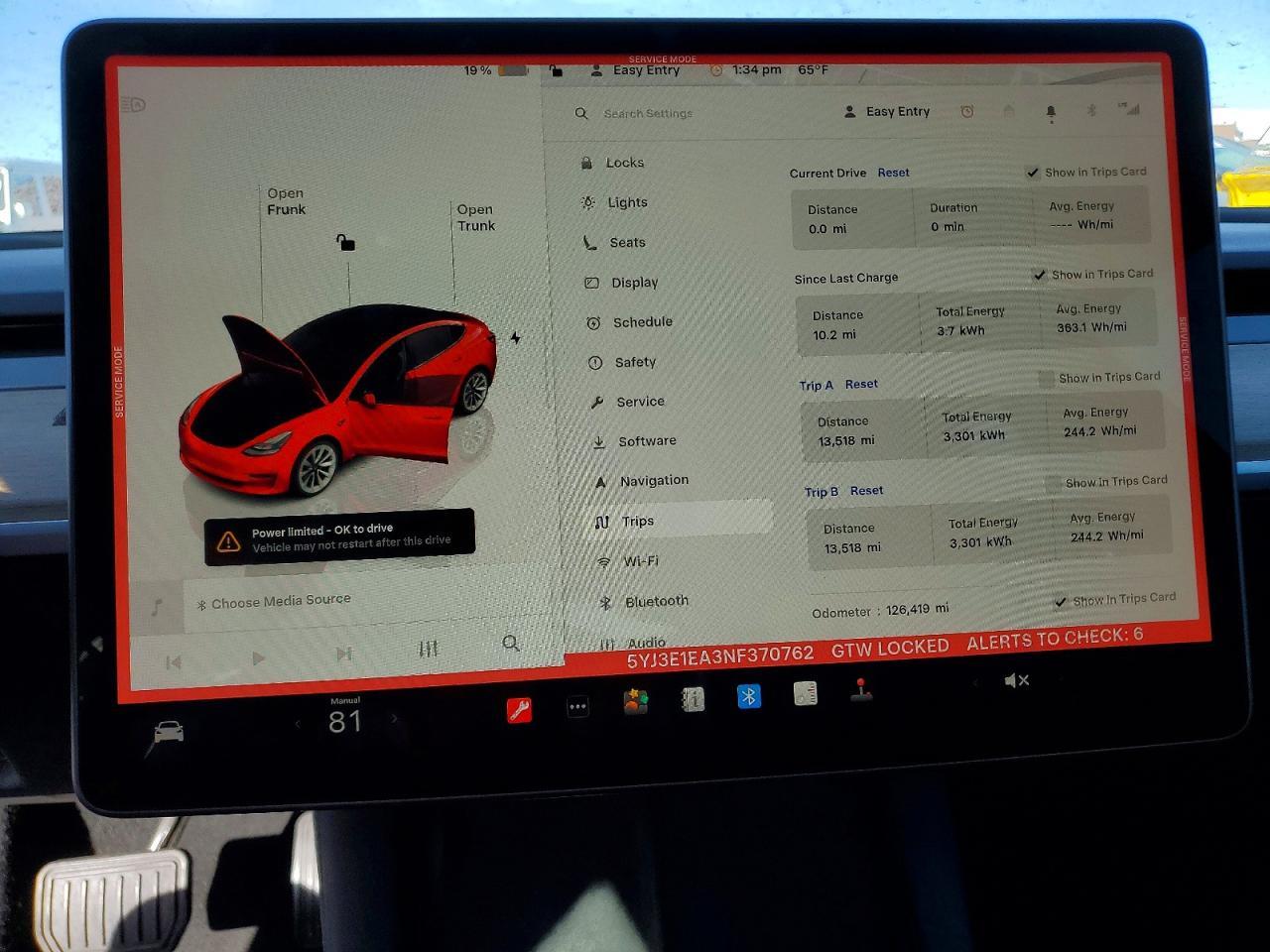Tap the headlights icon in top-left corner

tap(134, 104)
